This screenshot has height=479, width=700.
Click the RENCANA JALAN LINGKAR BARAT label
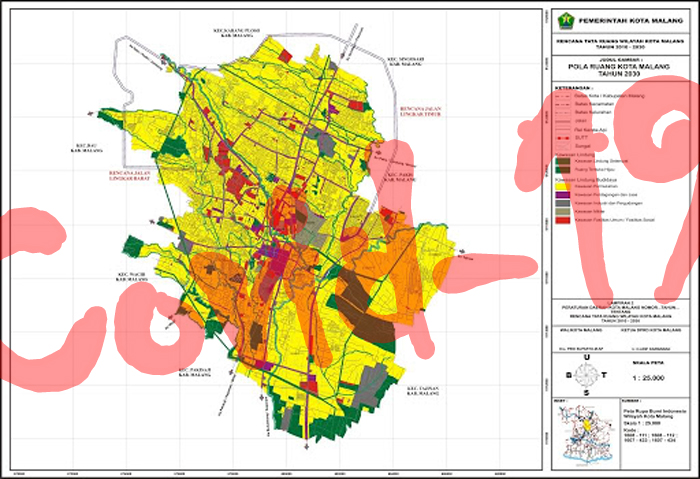130,175
